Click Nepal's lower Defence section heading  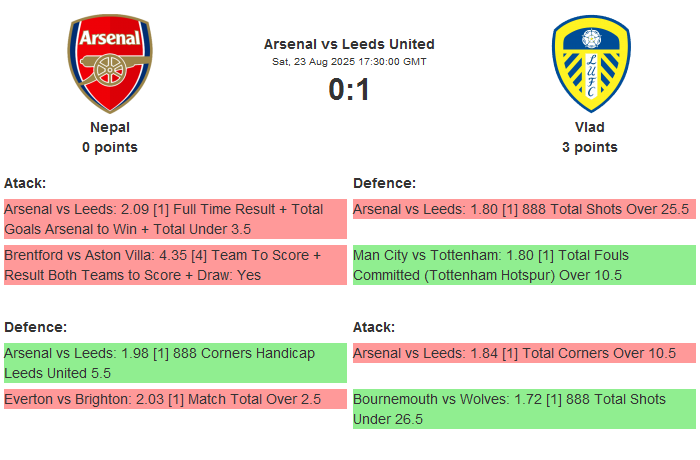[x=35, y=327]
